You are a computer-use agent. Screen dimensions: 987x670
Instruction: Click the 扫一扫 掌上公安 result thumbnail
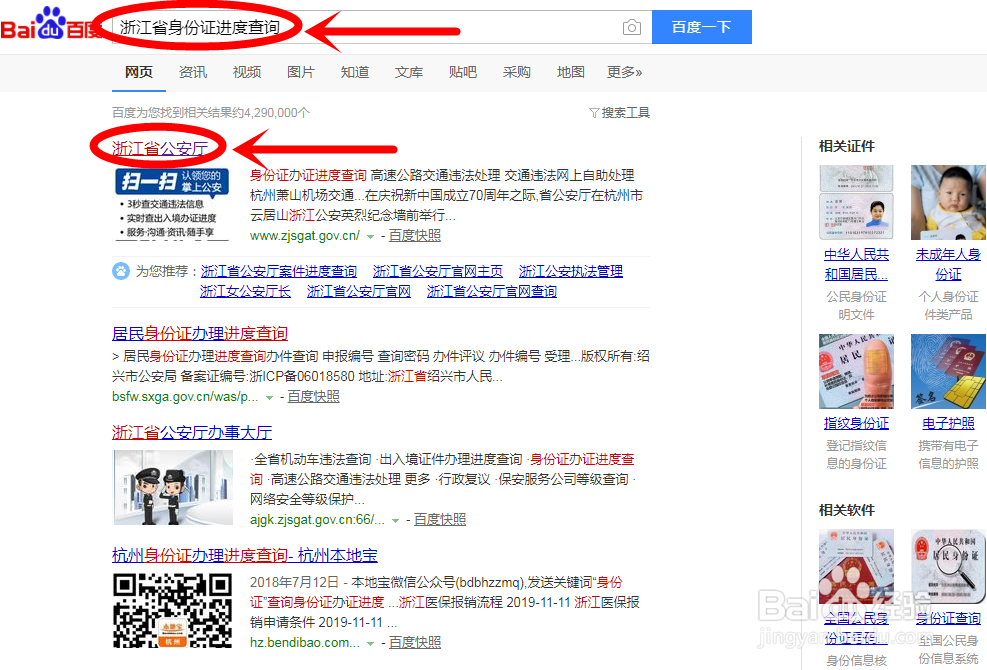pyautogui.click(x=171, y=205)
